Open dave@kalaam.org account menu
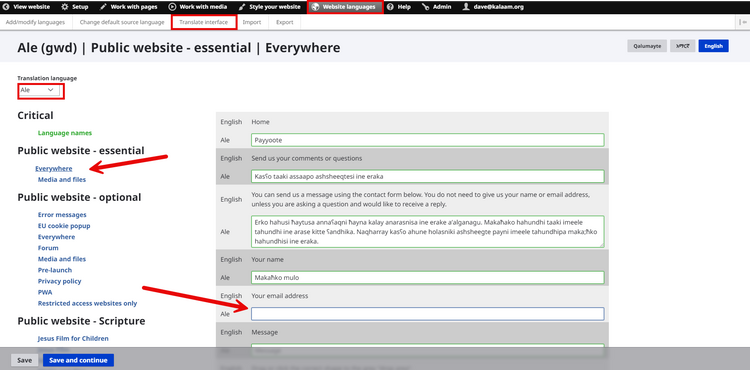The width and height of the screenshot is (750, 370). [493, 7]
